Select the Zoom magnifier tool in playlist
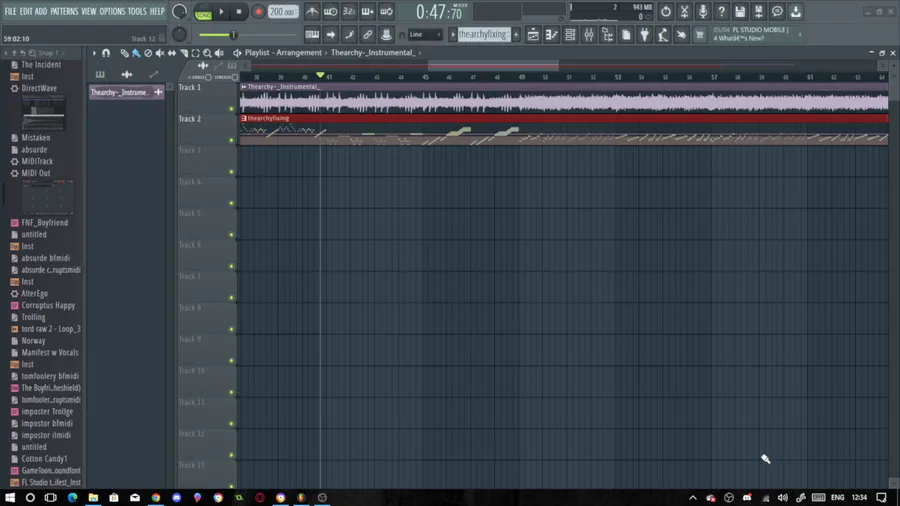 point(207,53)
